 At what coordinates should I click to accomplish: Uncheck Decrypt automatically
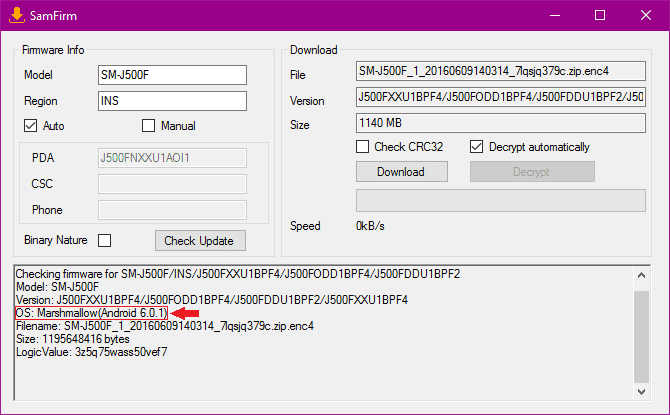(476, 147)
